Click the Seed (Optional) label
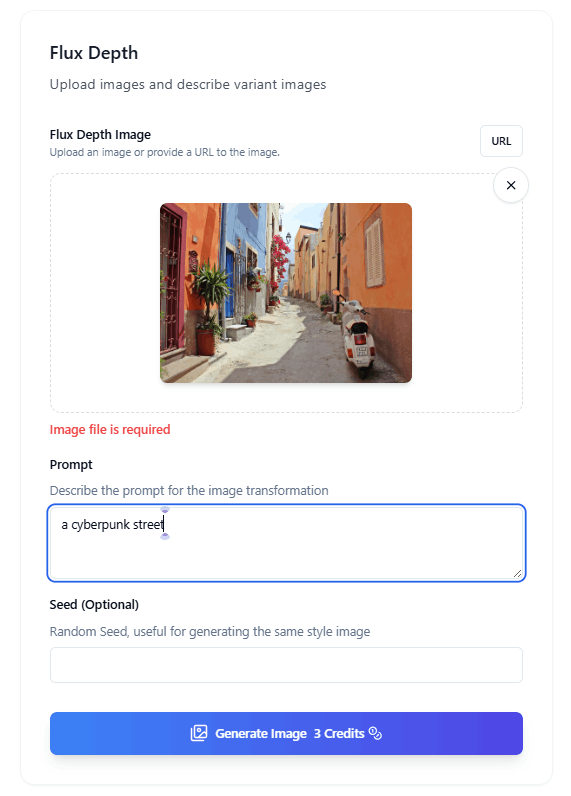The height and width of the screenshot is (796, 571). (94, 605)
